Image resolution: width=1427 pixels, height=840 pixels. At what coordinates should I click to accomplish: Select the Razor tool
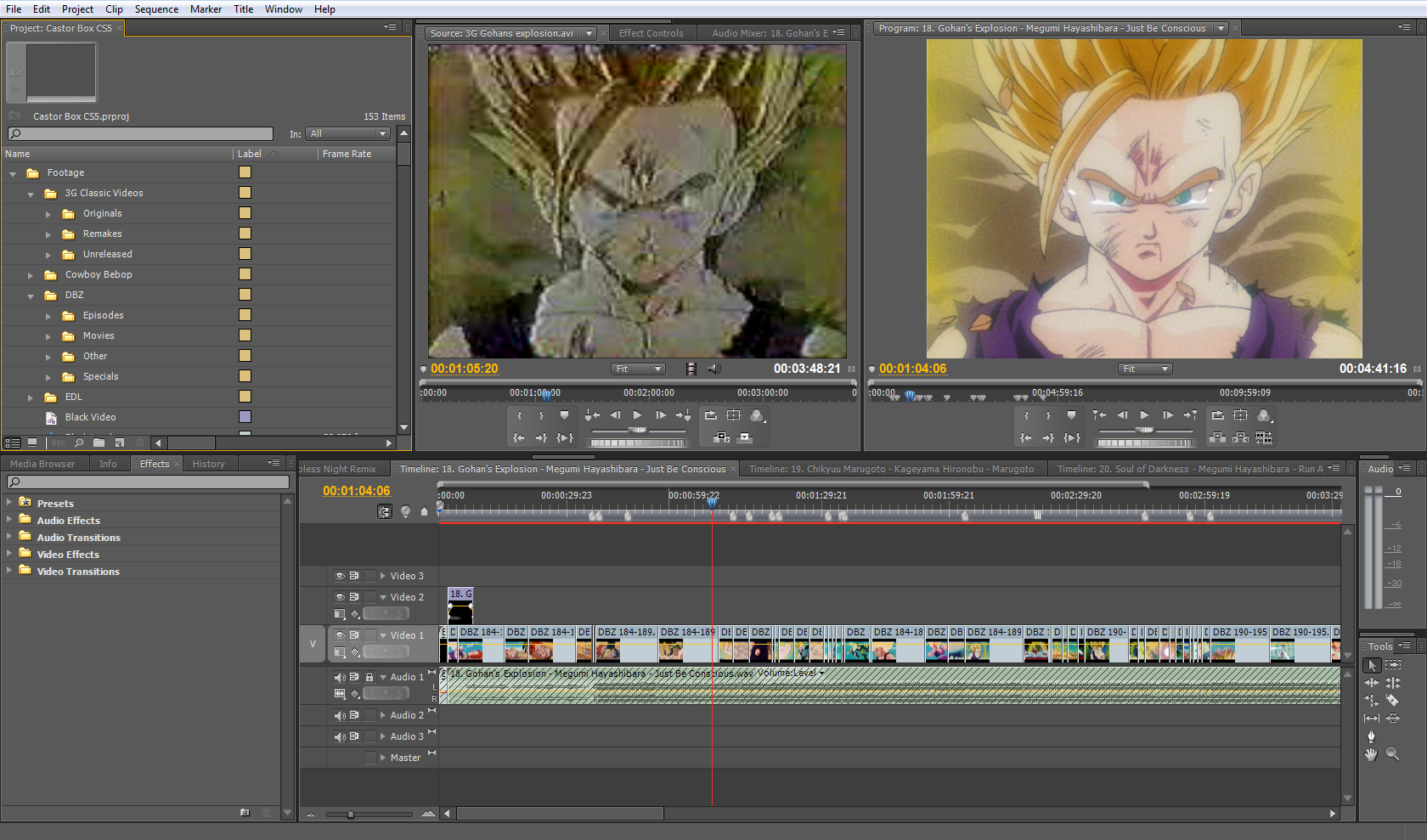point(1393,701)
